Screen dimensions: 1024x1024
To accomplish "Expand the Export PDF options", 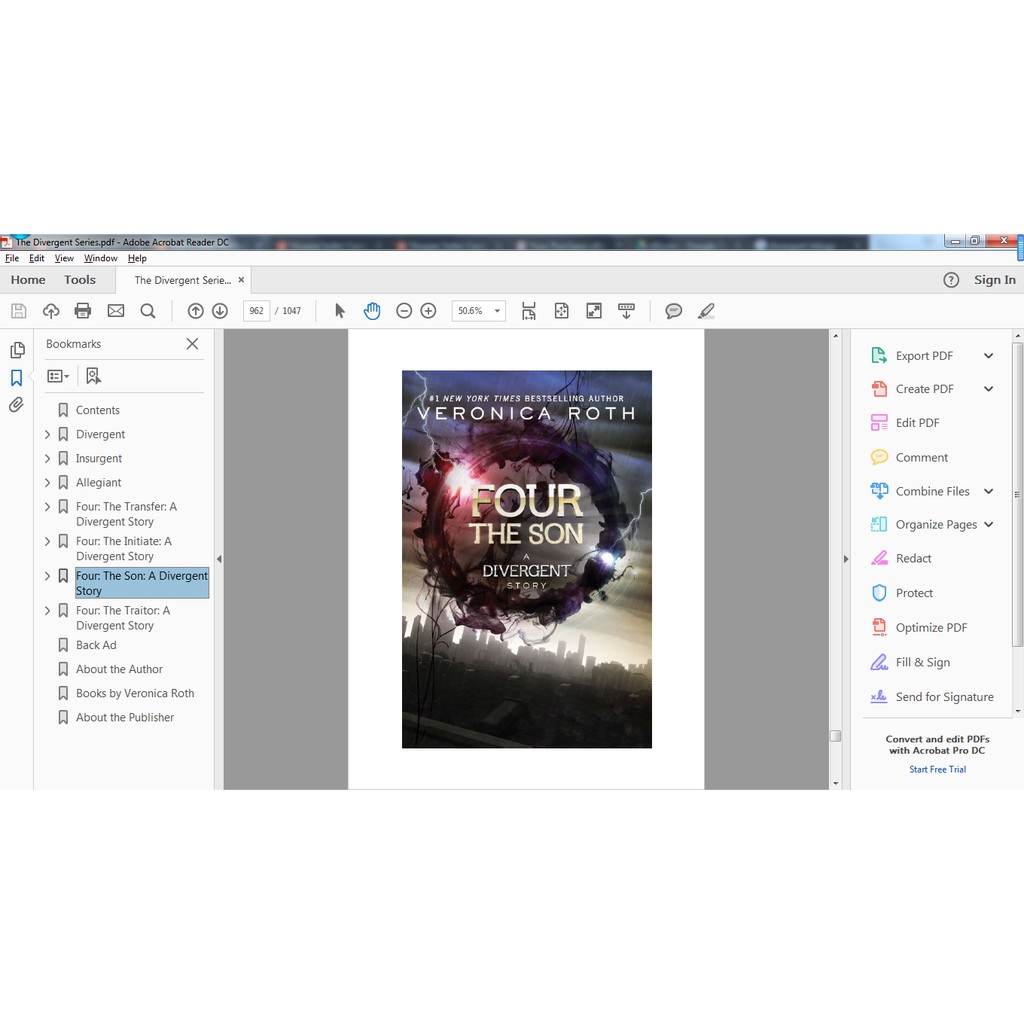I will click(988, 356).
